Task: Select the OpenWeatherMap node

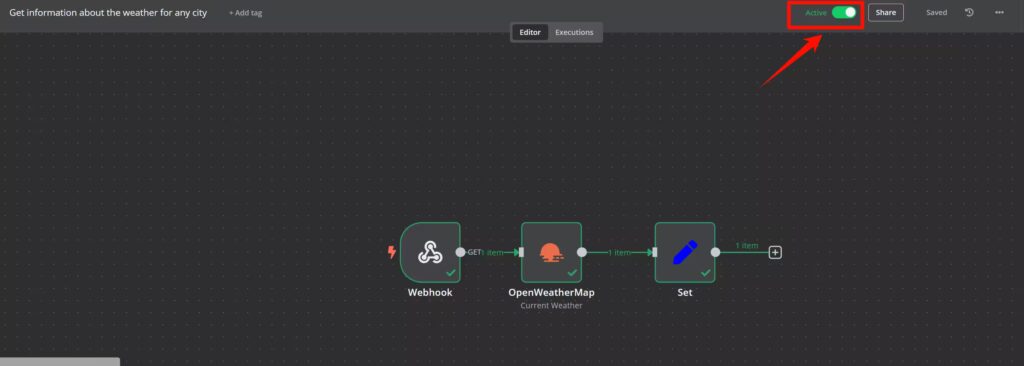Action: tap(551, 252)
